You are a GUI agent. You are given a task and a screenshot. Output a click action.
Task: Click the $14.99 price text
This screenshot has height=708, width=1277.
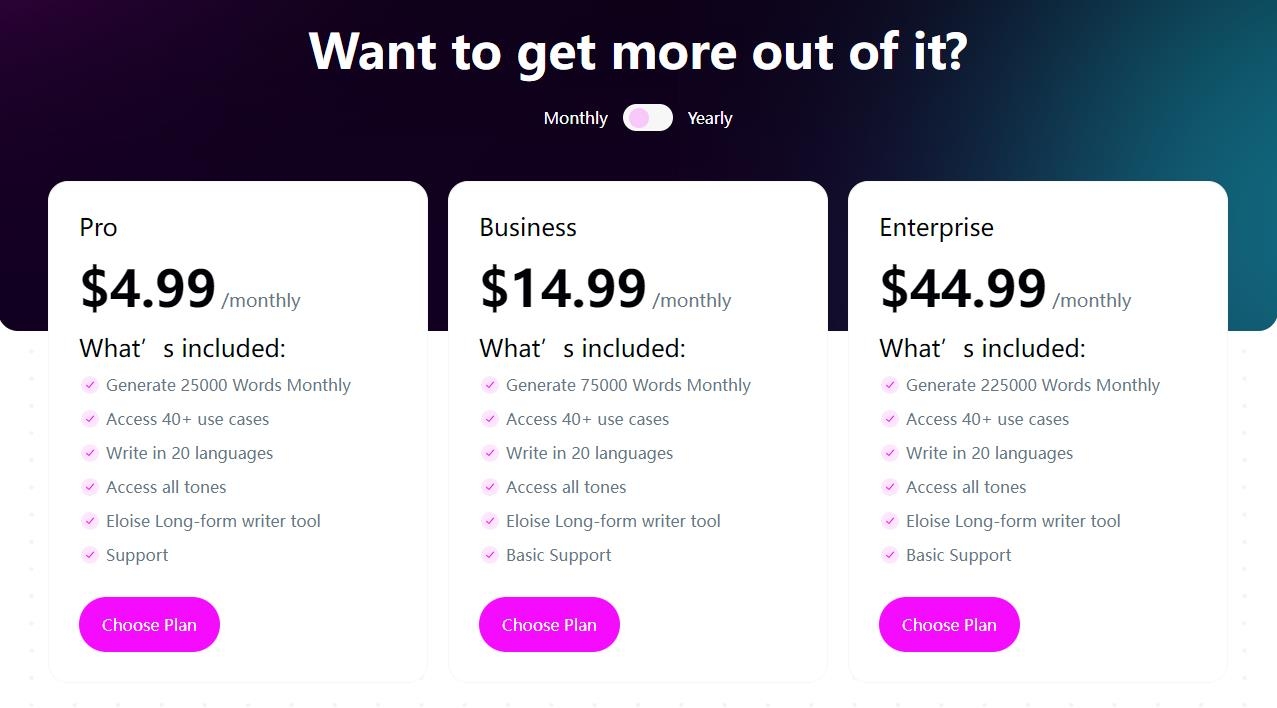tap(563, 288)
